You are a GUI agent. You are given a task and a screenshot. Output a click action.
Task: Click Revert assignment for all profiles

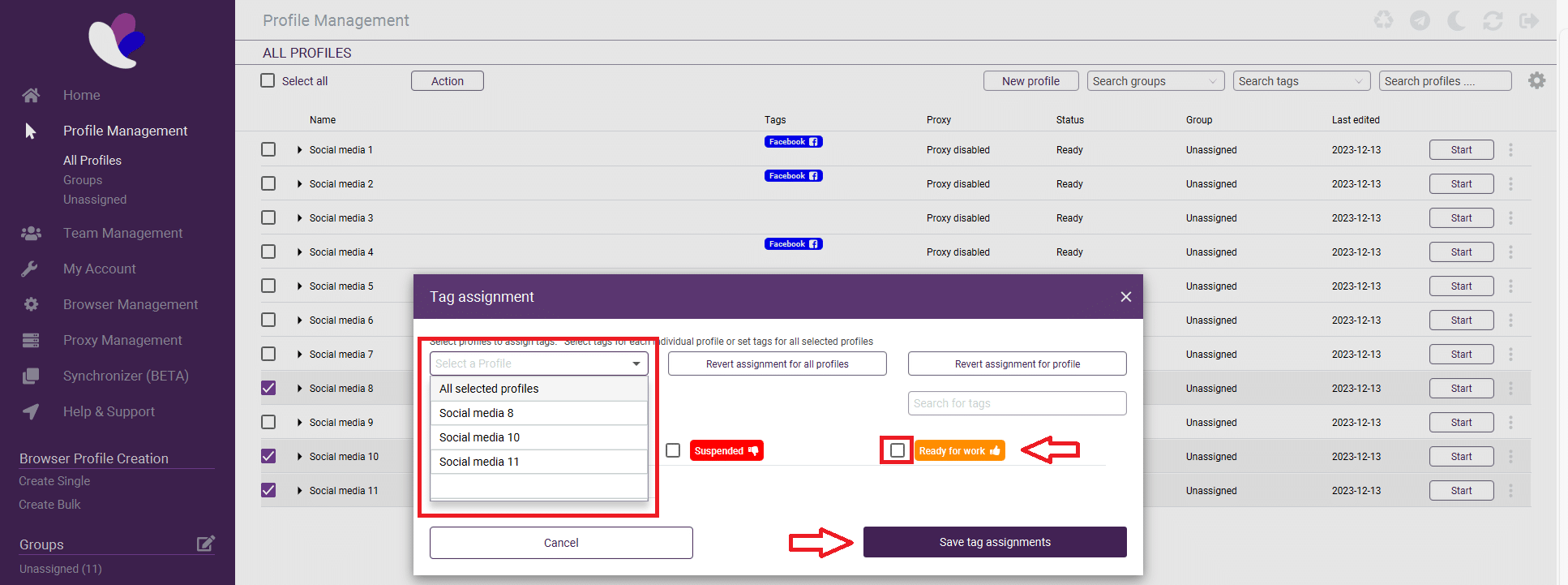click(x=777, y=364)
